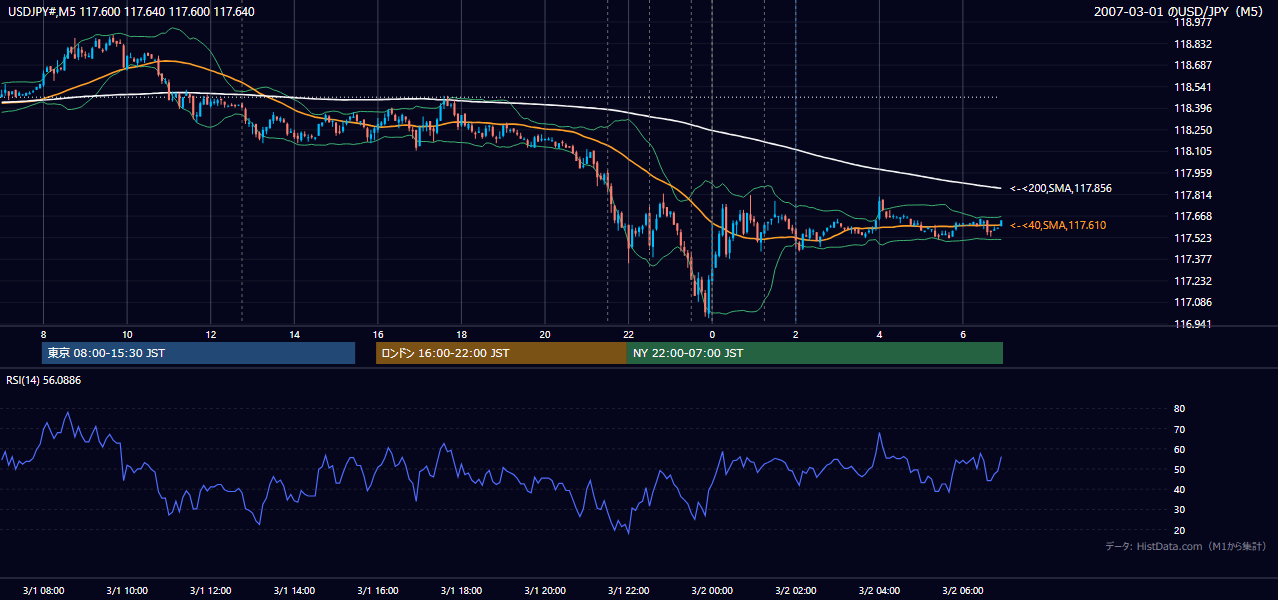Click hour tick 0 on price chart axis

coord(712,334)
